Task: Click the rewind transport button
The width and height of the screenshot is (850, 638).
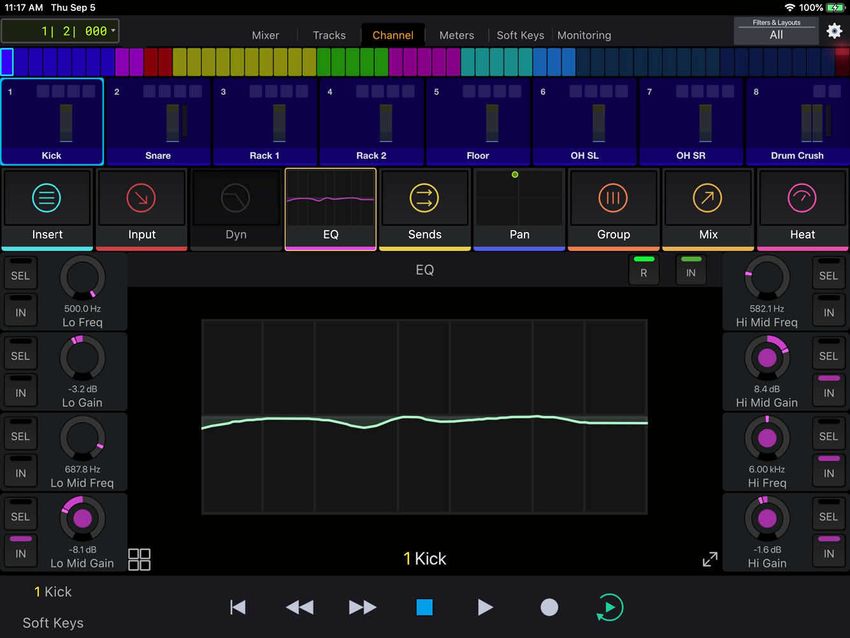Action: [300, 607]
